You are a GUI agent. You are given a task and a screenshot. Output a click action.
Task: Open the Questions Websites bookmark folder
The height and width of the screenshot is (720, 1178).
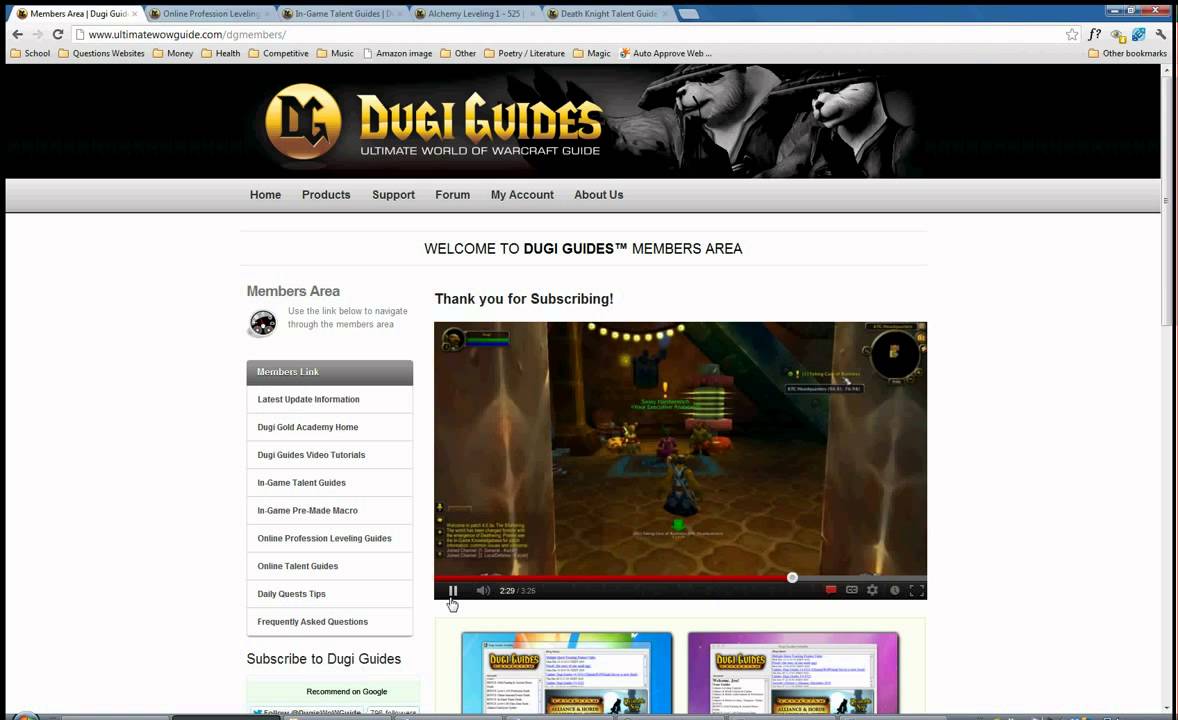pos(101,53)
